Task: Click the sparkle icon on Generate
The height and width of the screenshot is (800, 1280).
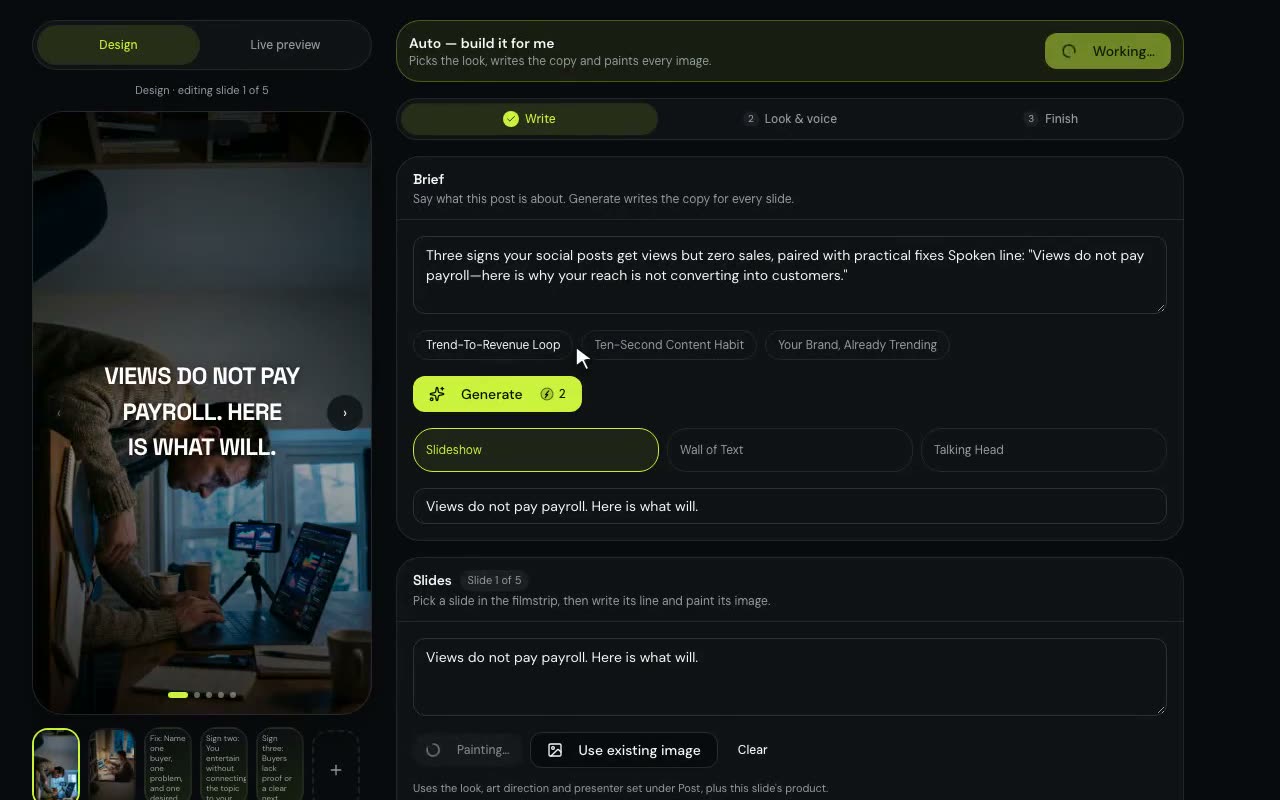Action: point(437,394)
